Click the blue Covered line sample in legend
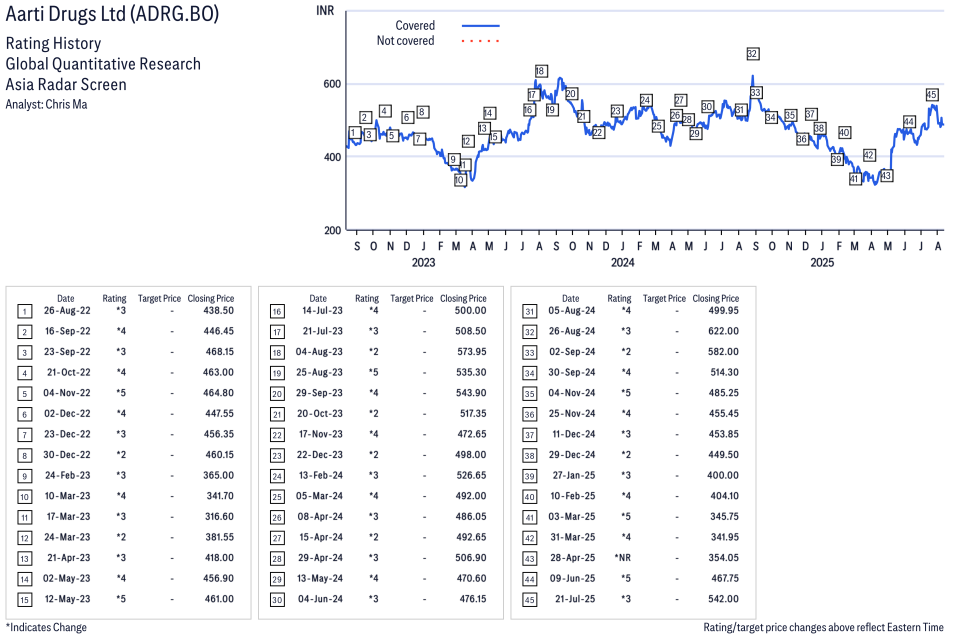Screen dimensions: 955x634 pos(481,26)
